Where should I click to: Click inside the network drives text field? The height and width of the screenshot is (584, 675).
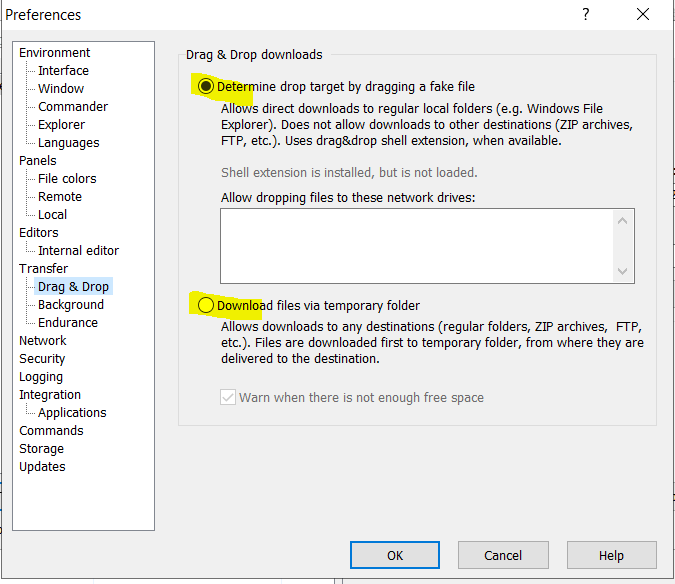click(x=418, y=246)
